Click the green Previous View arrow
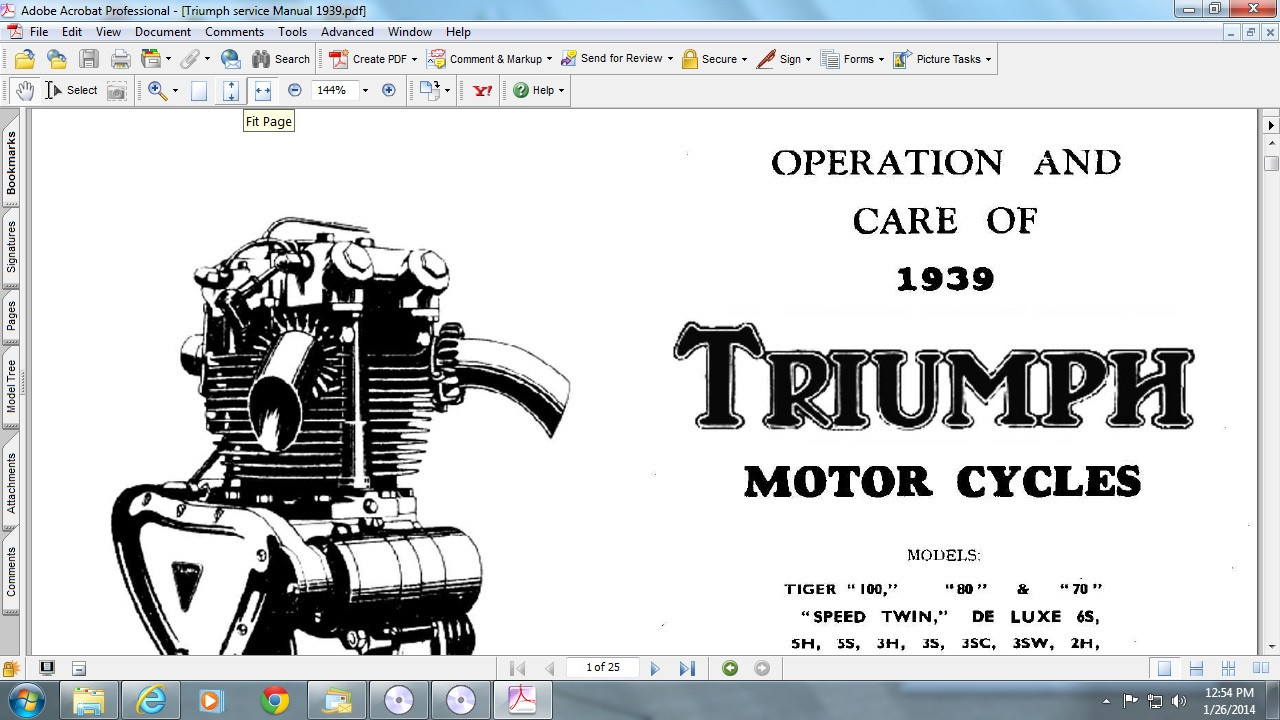The width and height of the screenshot is (1280, 720). point(730,668)
